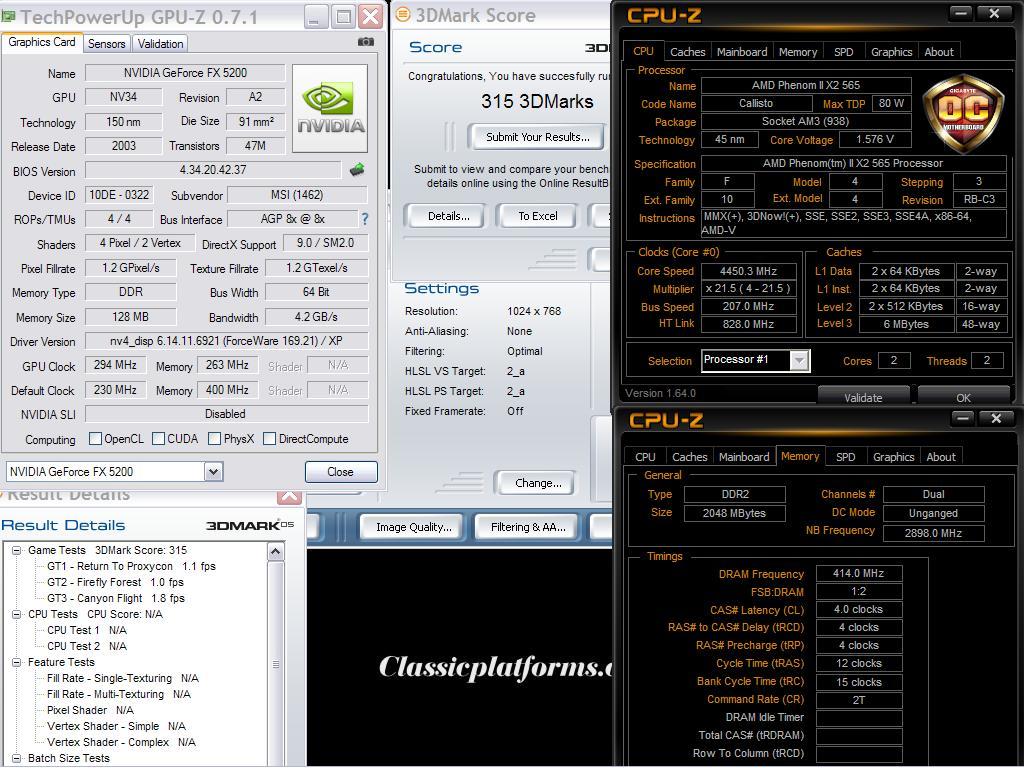
Task: Click the Details... button
Action: click(x=448, y=216)
